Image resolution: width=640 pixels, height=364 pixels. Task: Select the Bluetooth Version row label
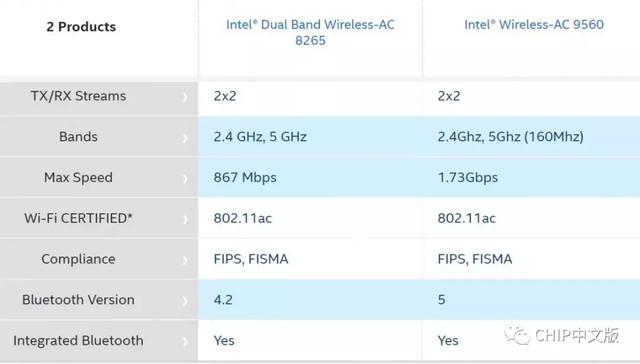pyautogui.click(x=78, y=300)
